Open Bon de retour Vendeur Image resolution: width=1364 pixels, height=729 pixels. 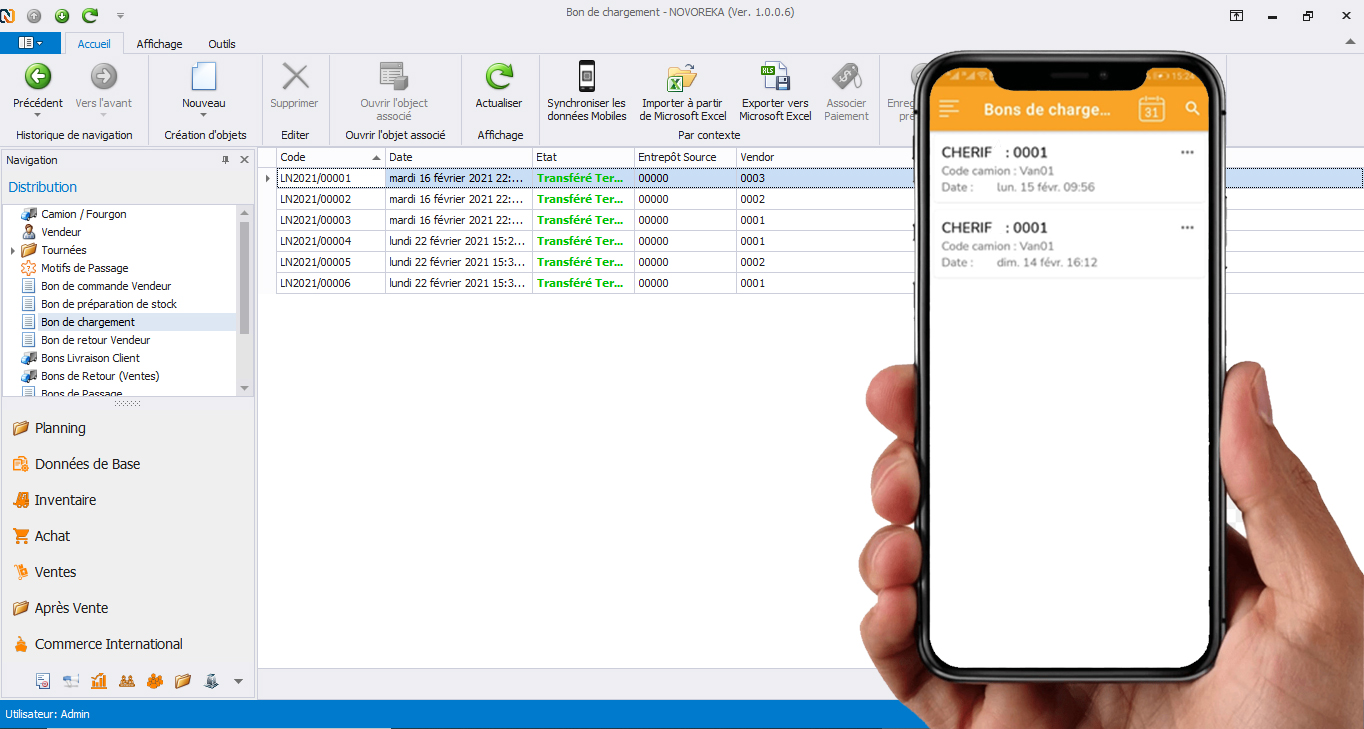coord(95,340)
